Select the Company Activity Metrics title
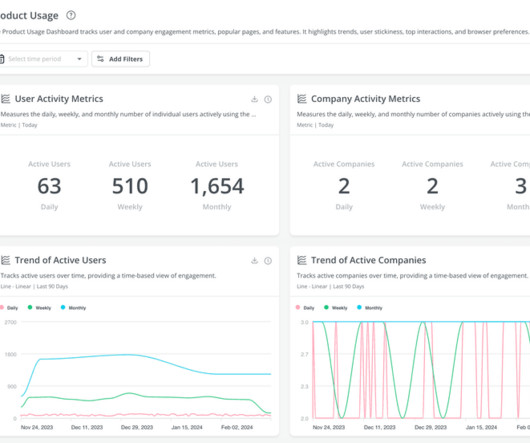 (366, 99)
